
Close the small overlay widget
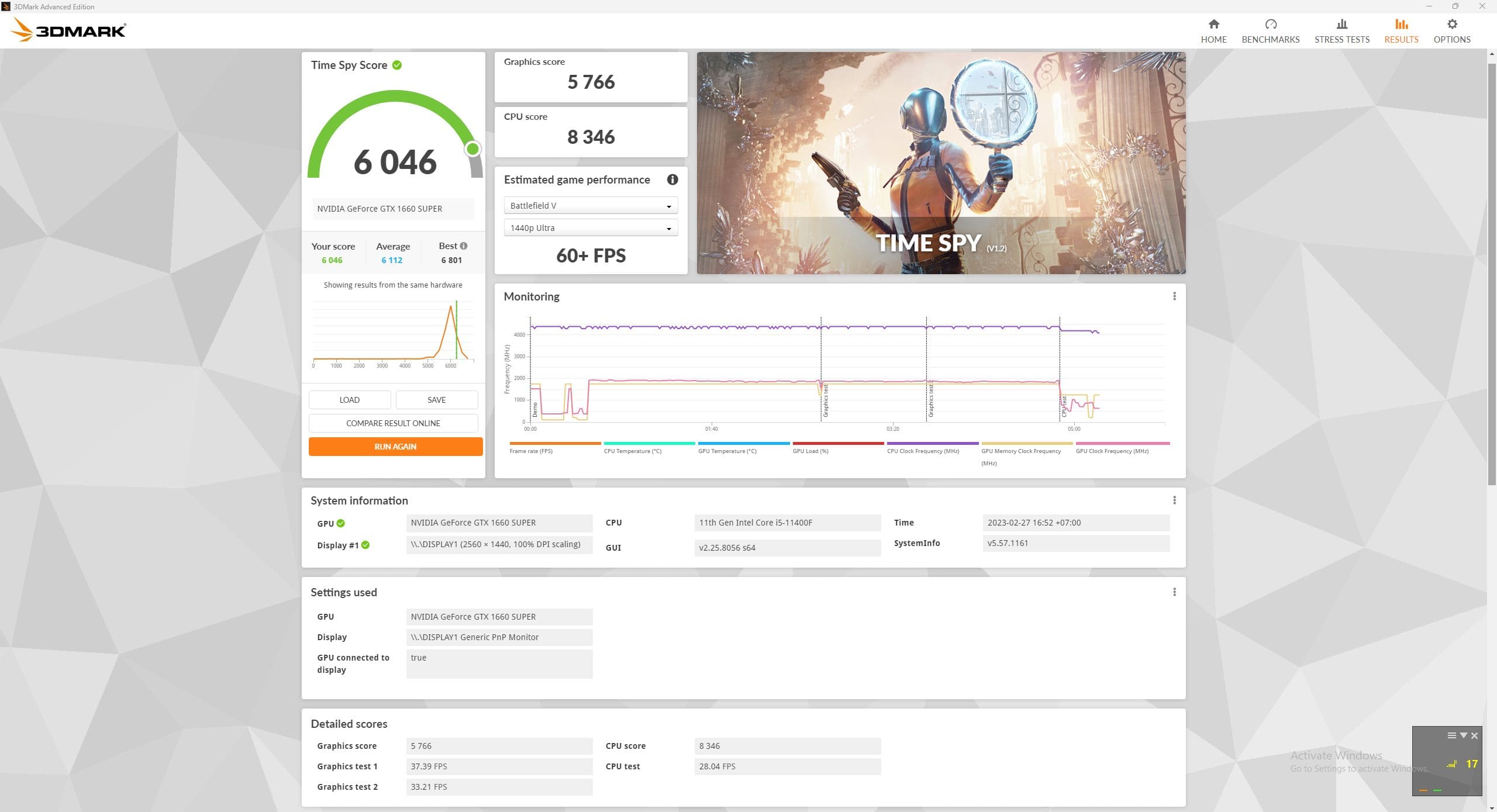pos(1474,735)
